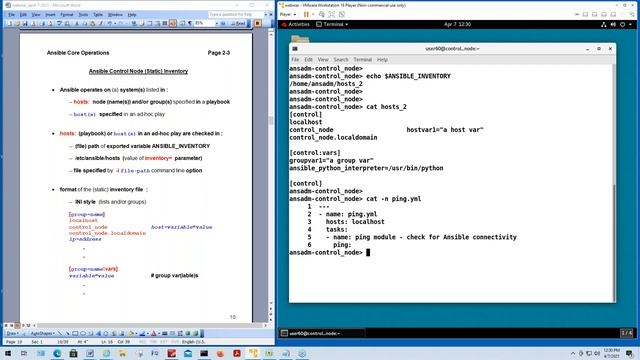
Task: Click the Insert WordArt icon
Action: coord(98,333)
